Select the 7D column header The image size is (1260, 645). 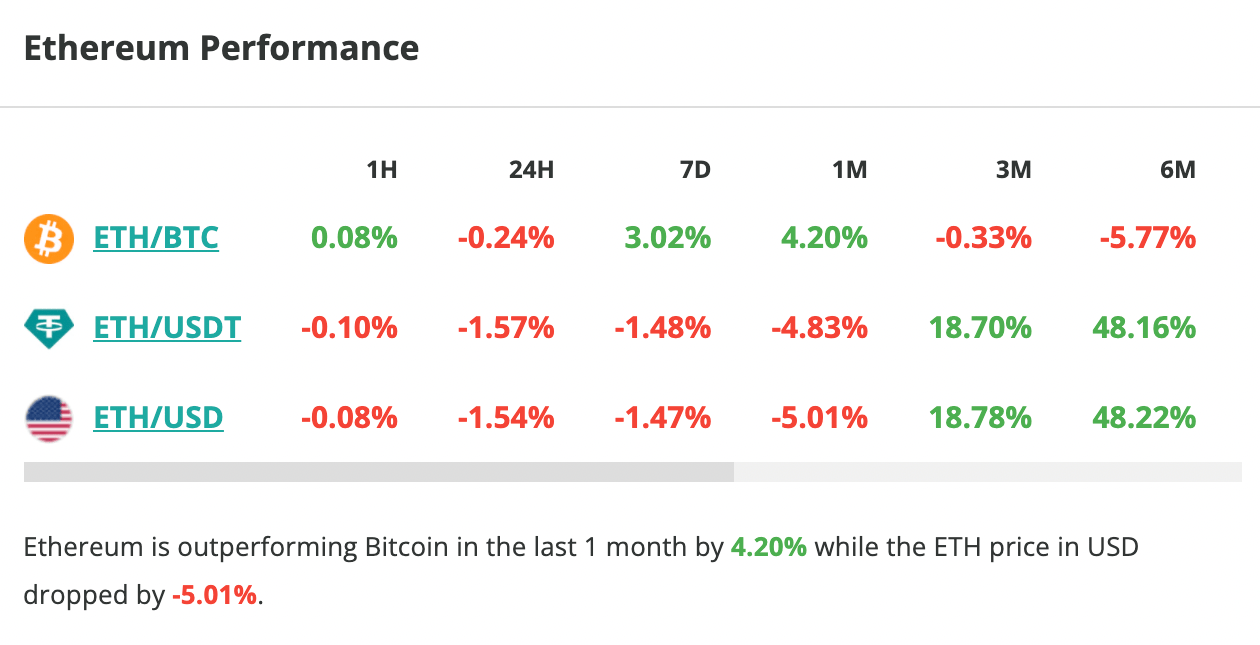(x=694, y=170)
